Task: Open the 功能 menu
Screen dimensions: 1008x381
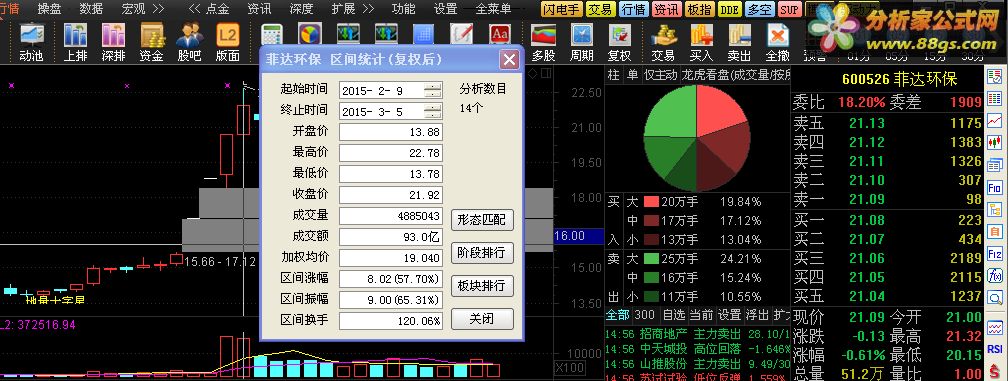Action: point(403,9)
